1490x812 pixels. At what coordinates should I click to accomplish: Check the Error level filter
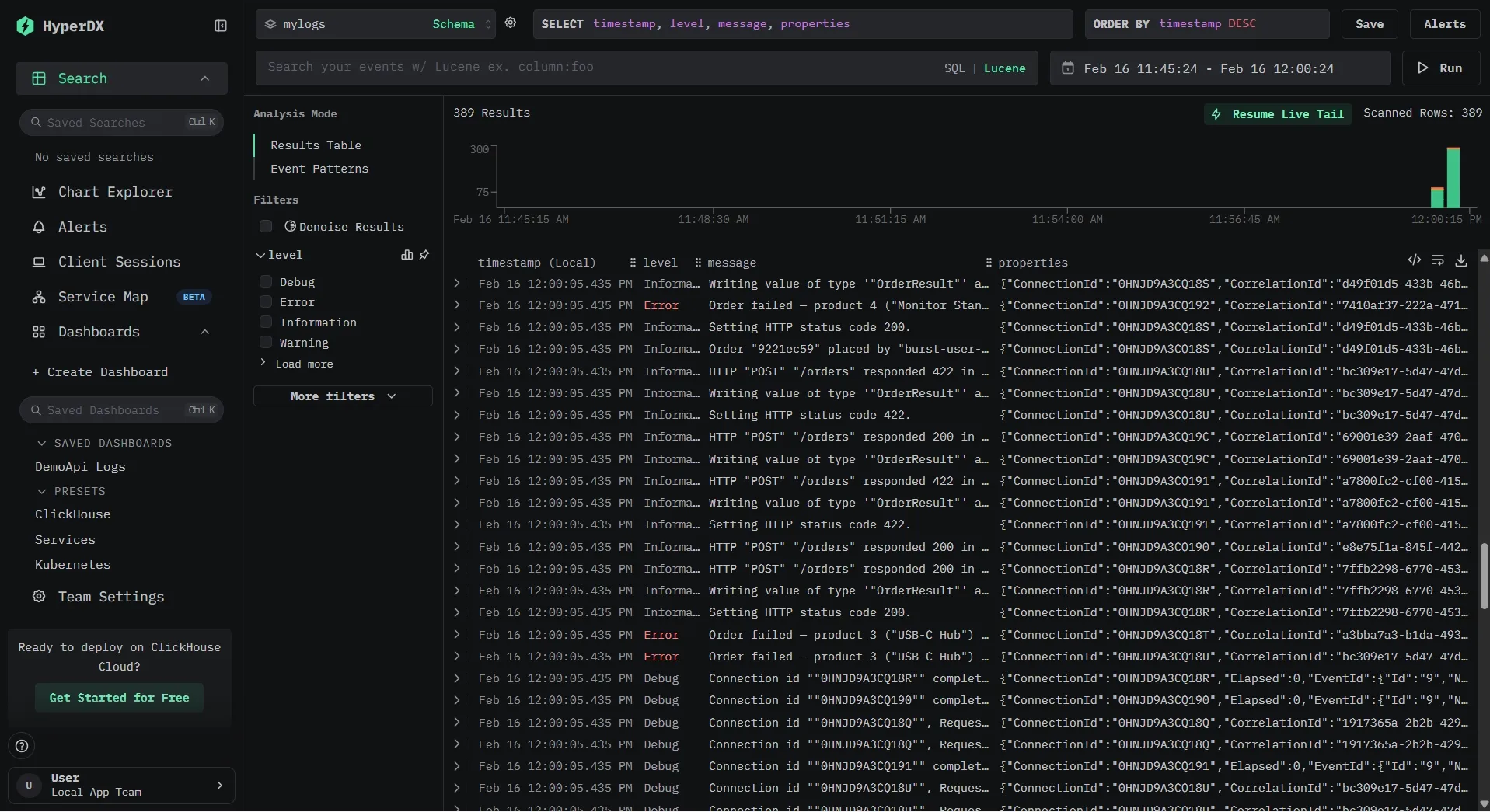pos(266,302)
